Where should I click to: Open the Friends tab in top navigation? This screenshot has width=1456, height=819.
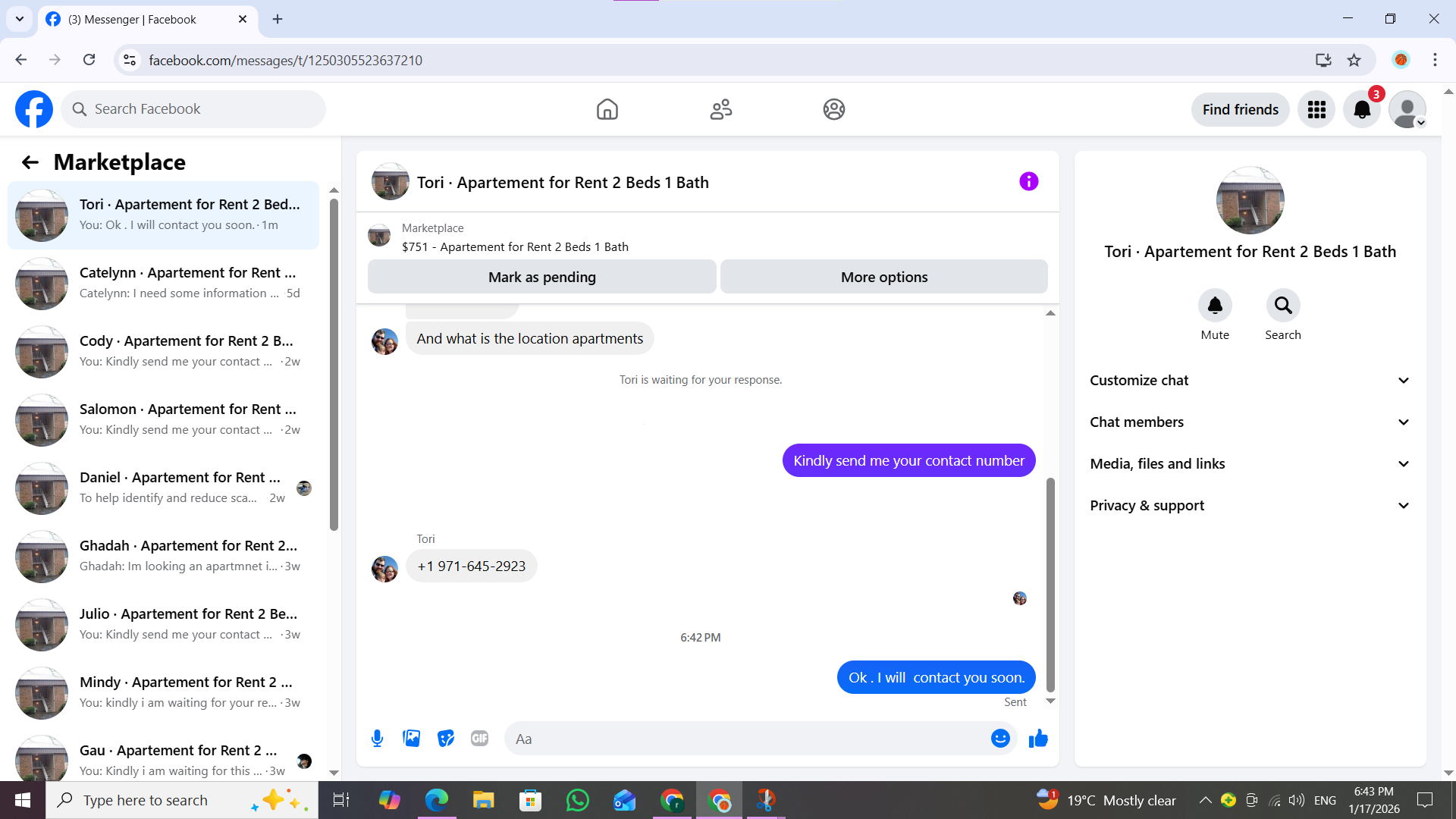point(720,109)
